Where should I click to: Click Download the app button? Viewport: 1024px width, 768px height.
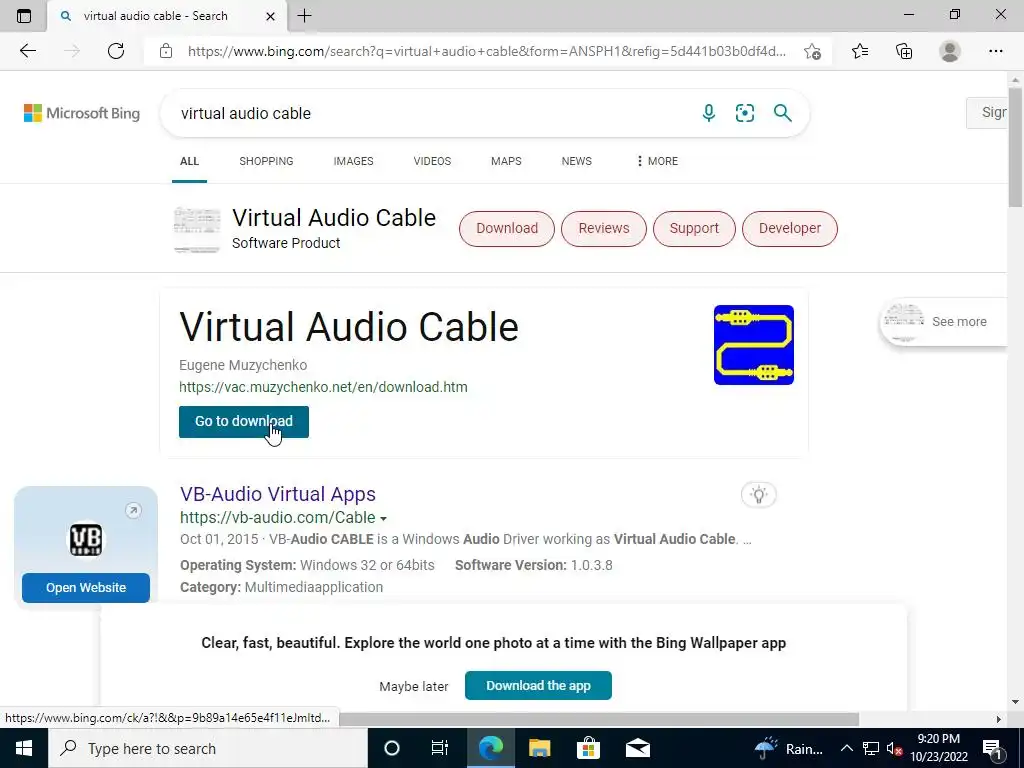point(538,685)
